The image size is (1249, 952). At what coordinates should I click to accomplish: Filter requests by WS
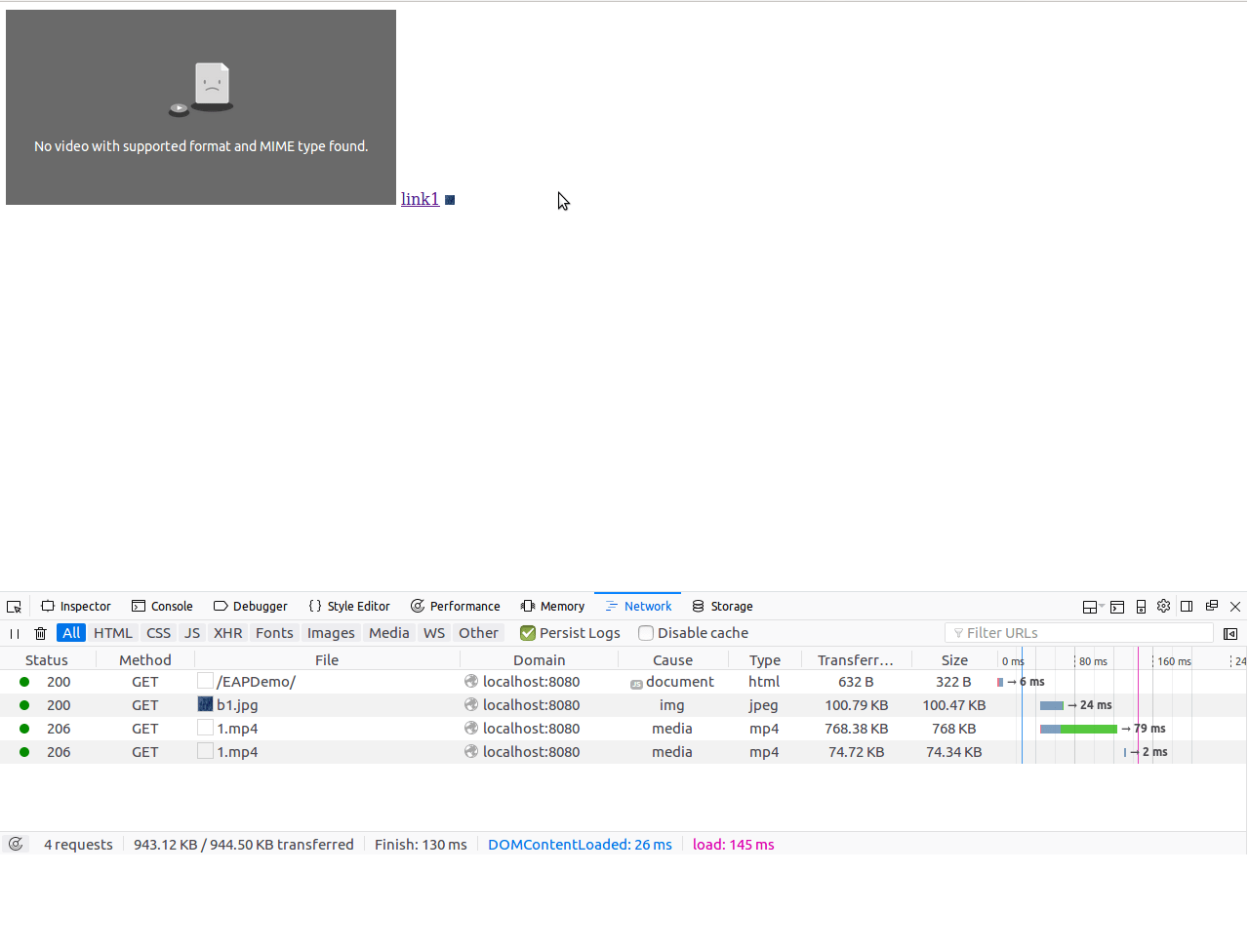click(434, 633)
